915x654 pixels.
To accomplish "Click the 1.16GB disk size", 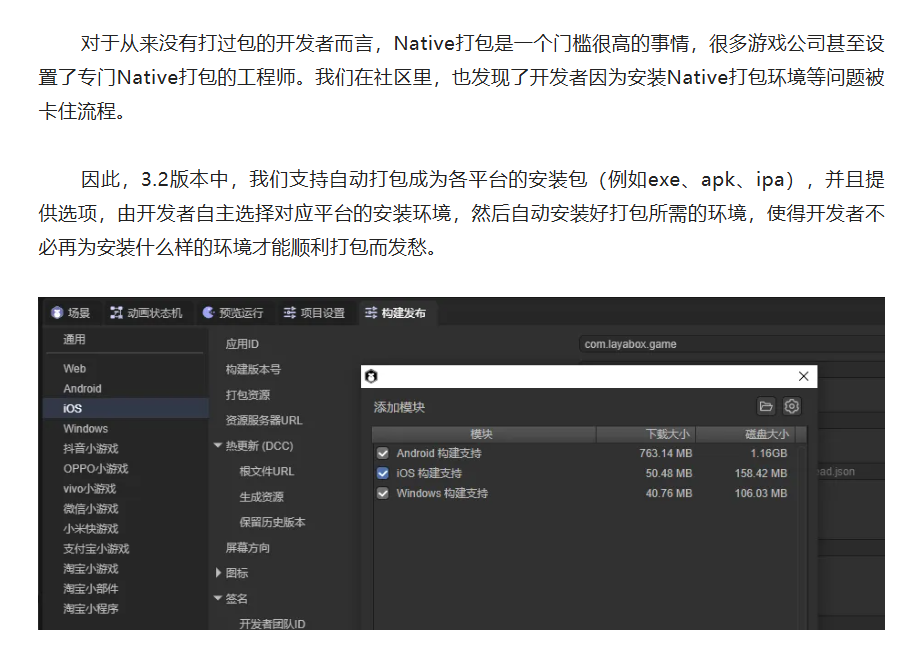I will (769, 453).
